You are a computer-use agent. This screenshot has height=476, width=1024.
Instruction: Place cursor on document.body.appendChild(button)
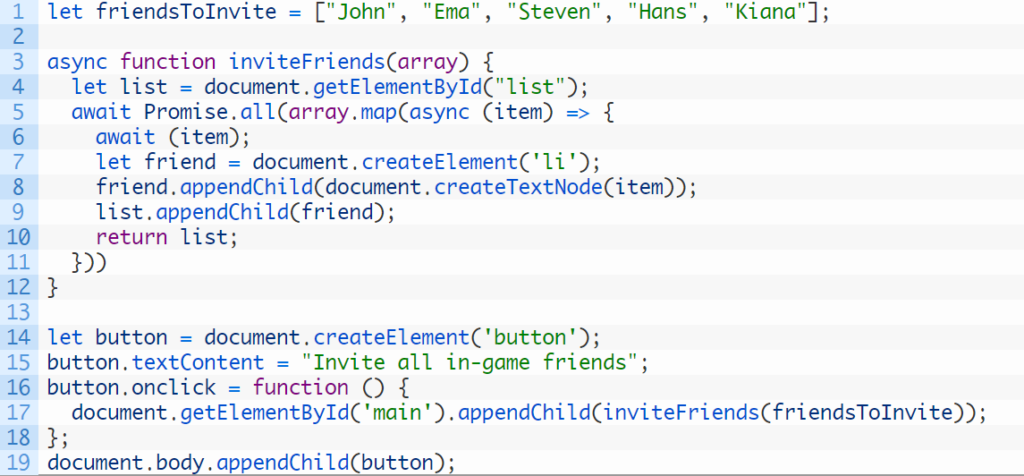pyautogui.click(x=250, y=462)
